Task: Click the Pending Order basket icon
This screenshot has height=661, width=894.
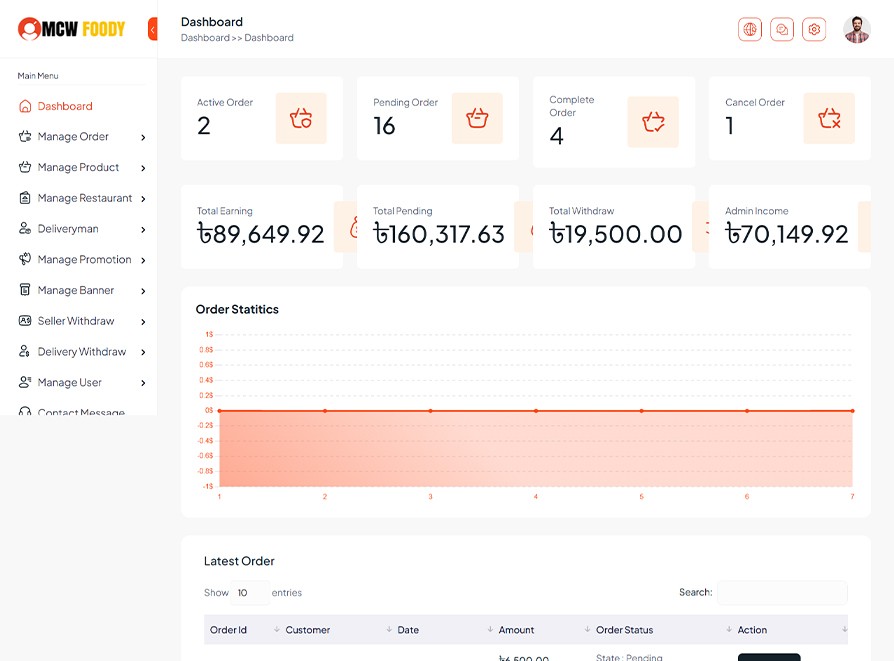Action: (477, 119)
